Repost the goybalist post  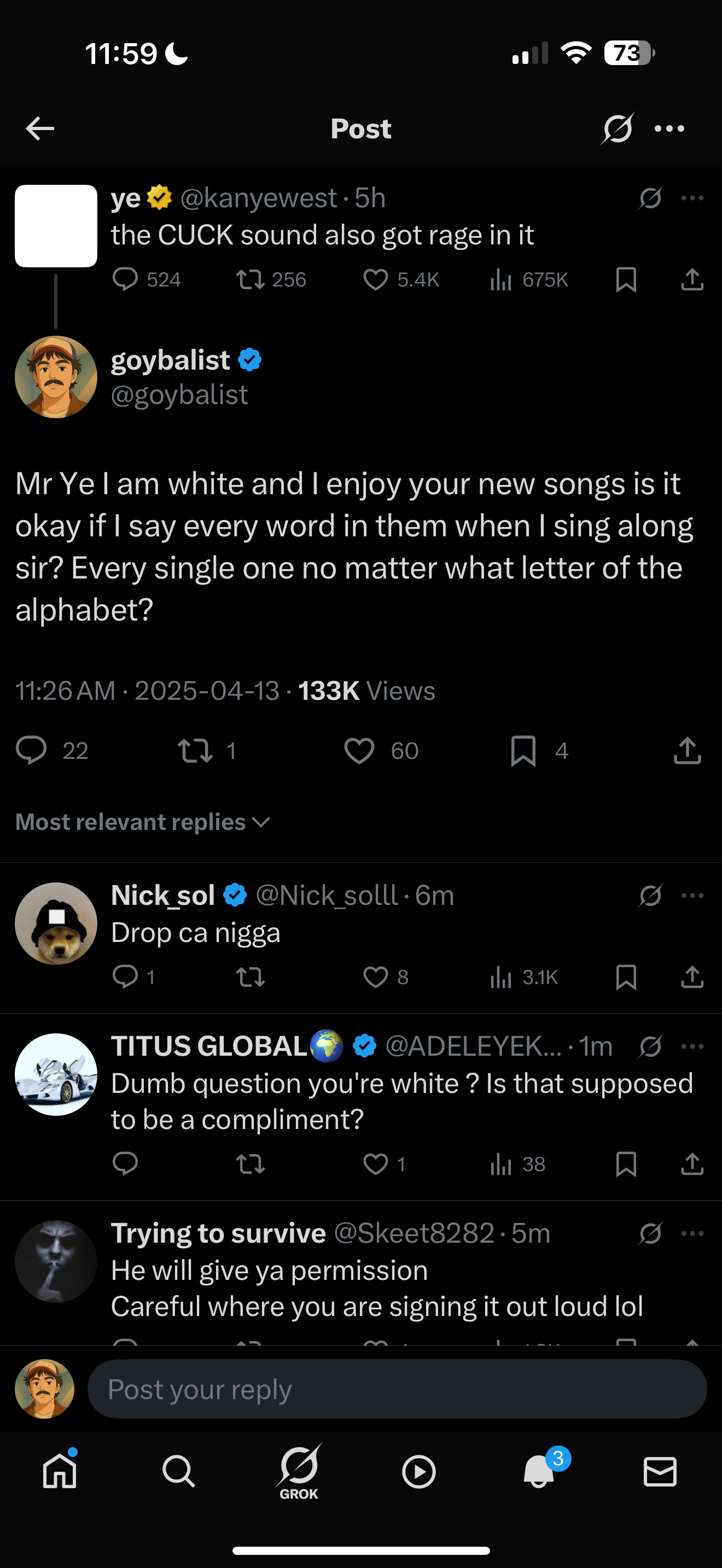click(195, 751)
